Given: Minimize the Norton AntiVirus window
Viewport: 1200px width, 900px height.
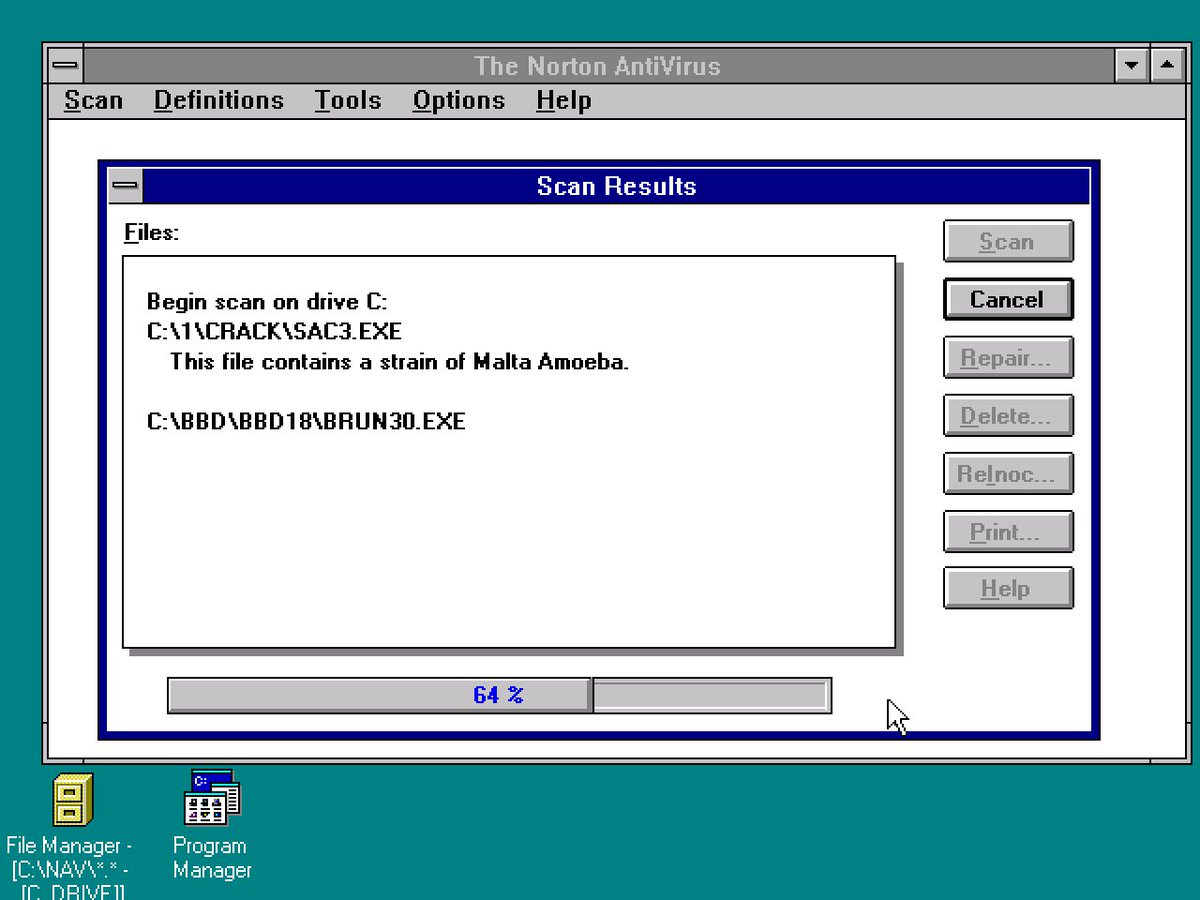Looking at the screenshot, I should click(1131, 67).
